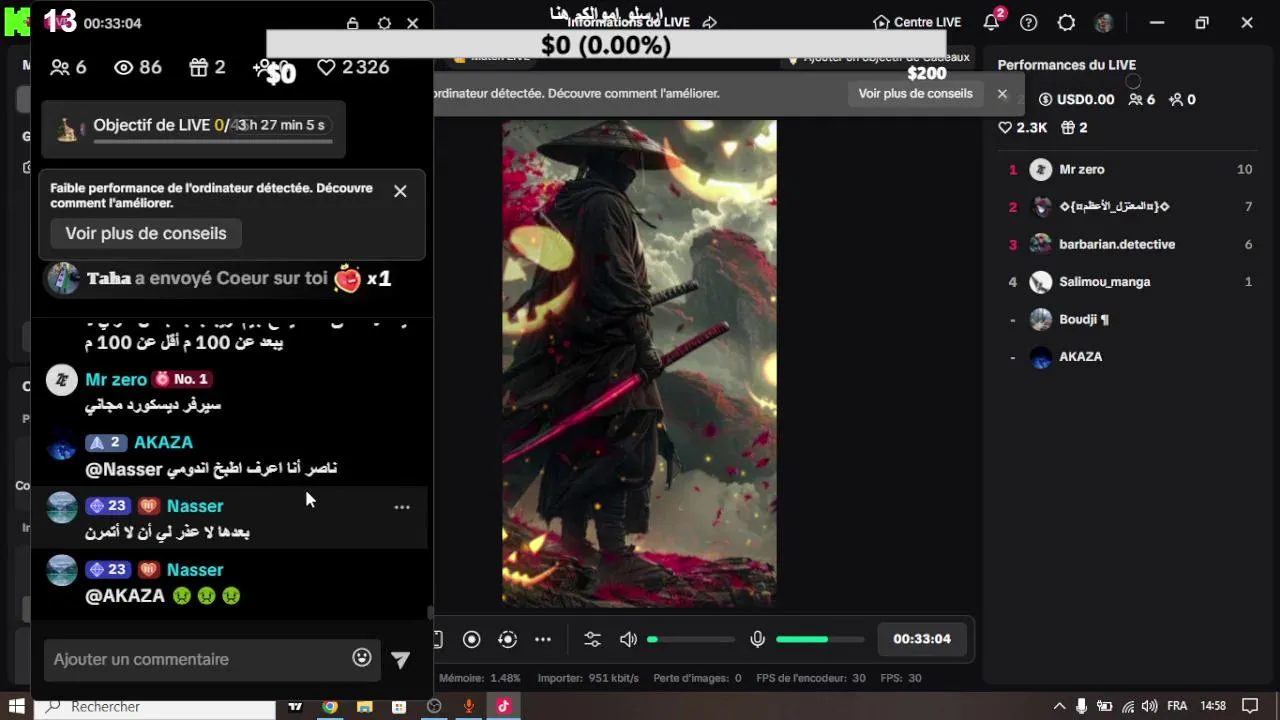Open the more options dots in control bar

543,639
